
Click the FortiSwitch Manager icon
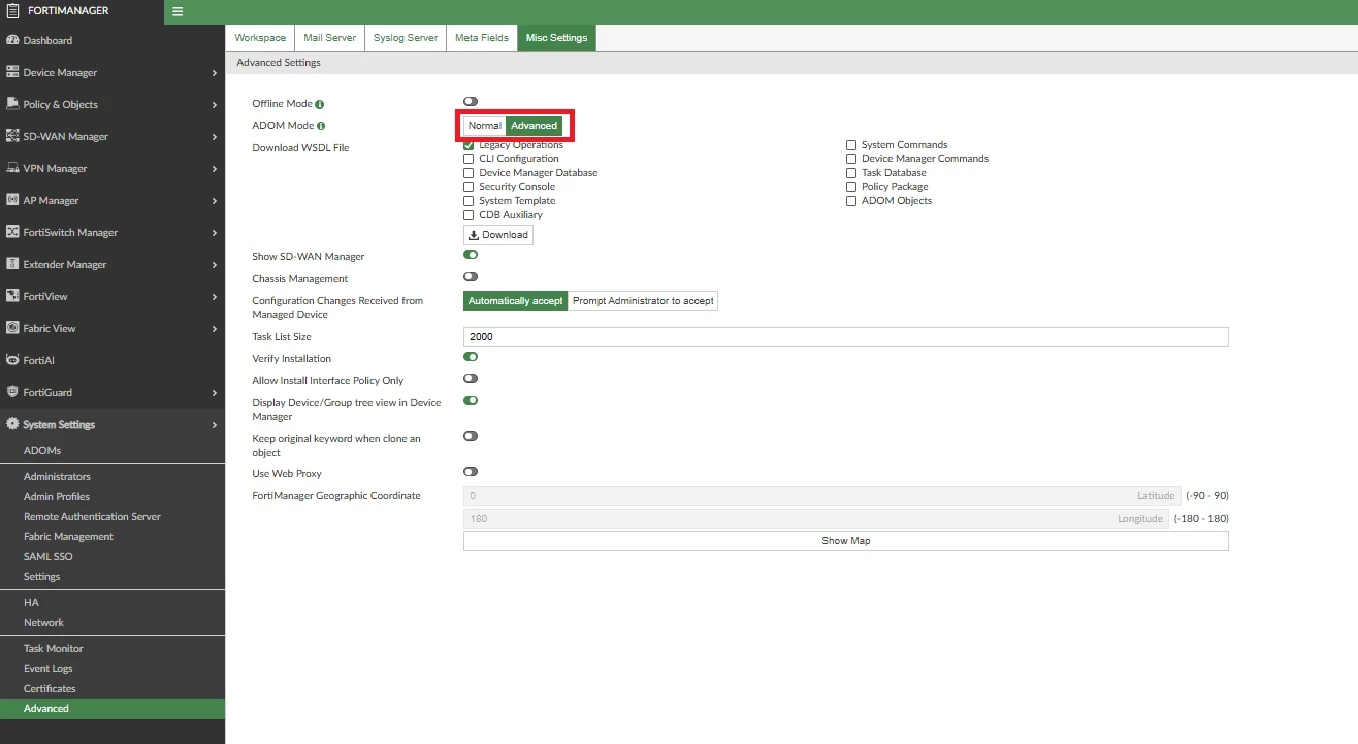click(12, 232)
